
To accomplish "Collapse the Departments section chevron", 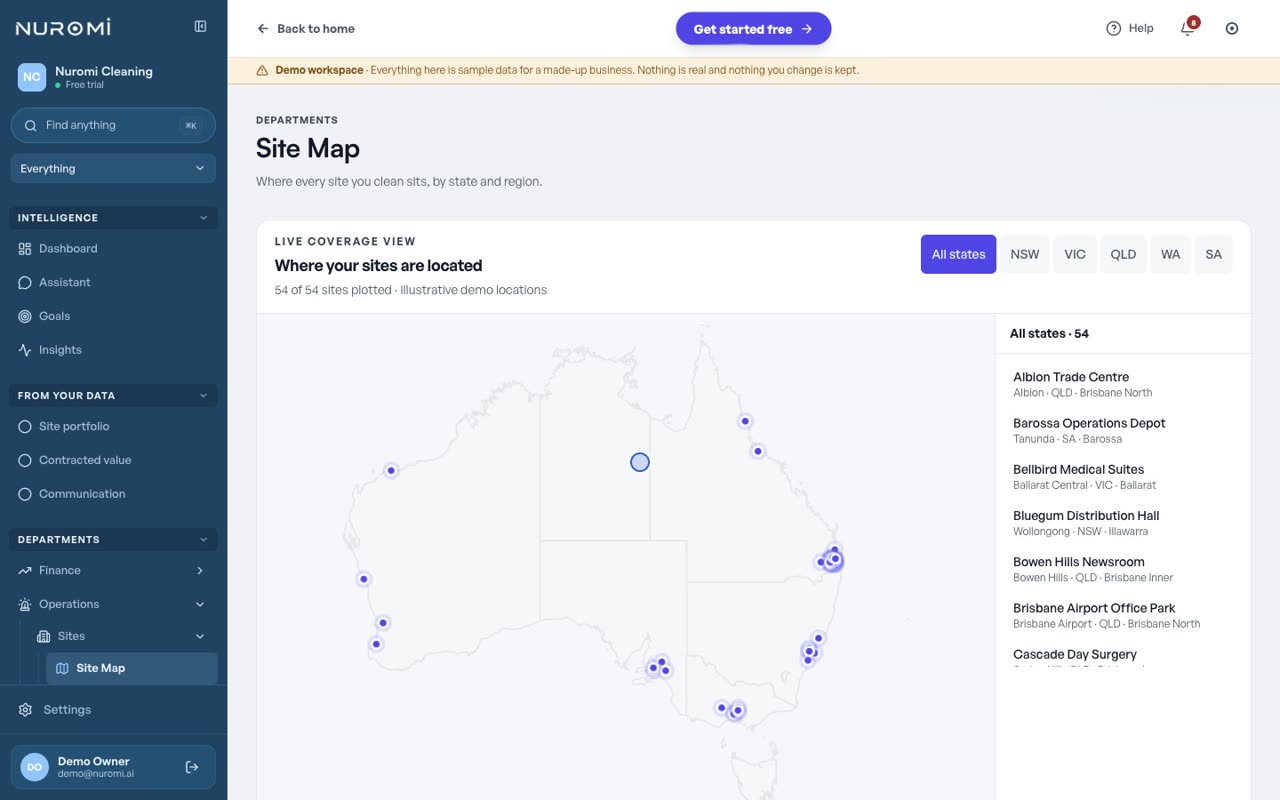I will [203, 540].
